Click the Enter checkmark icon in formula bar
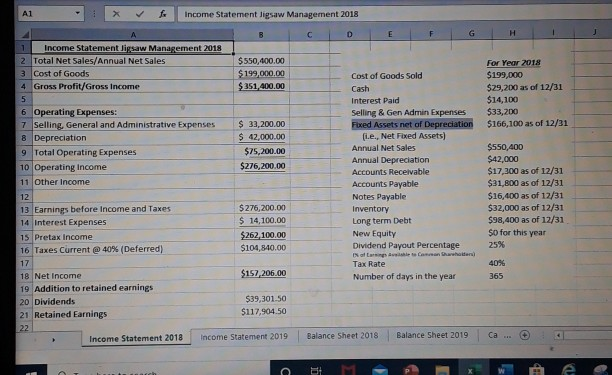 click(139, 14)
